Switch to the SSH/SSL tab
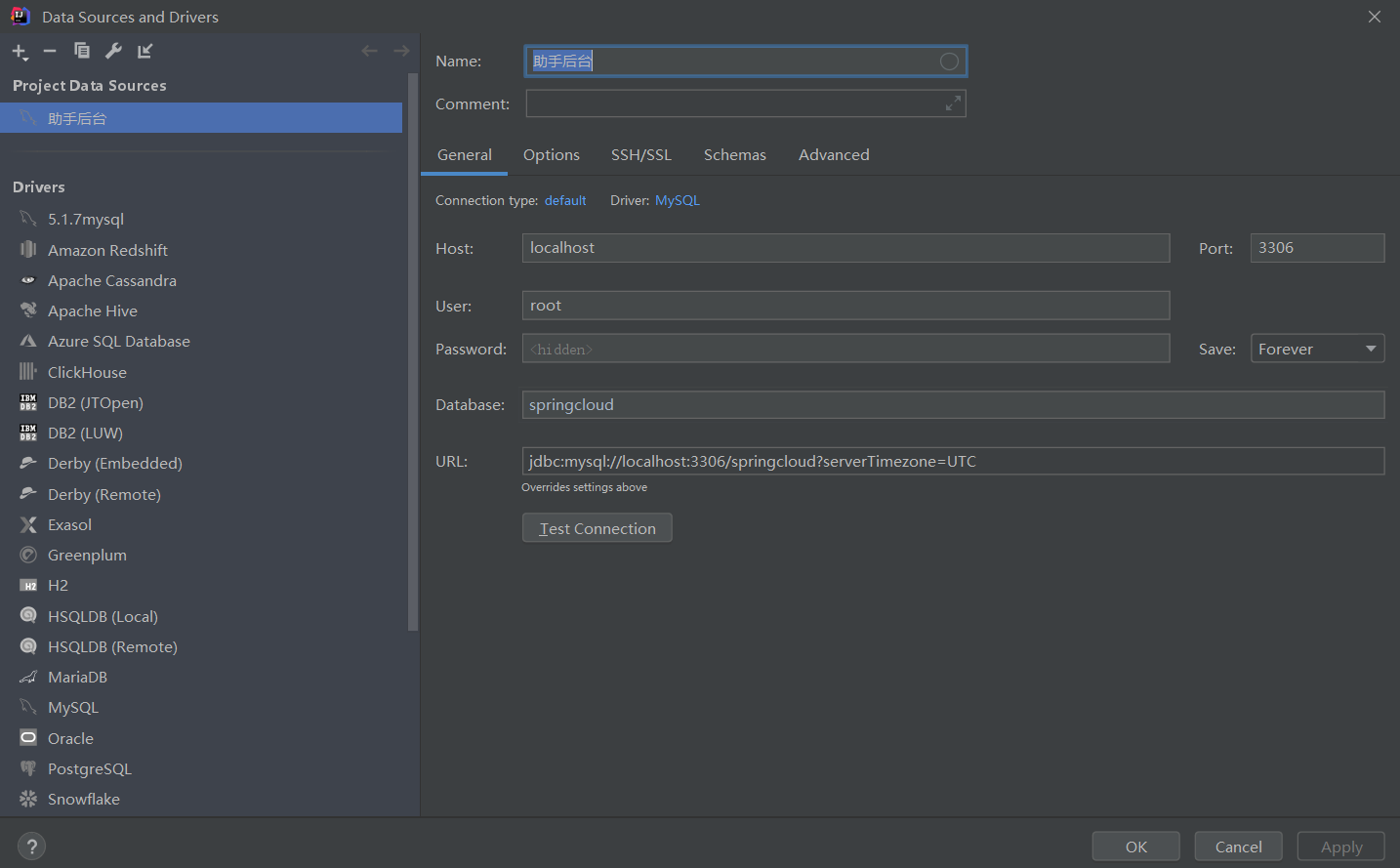The image size is (1400, 868). pyautogui.click(x=640, y=154)
